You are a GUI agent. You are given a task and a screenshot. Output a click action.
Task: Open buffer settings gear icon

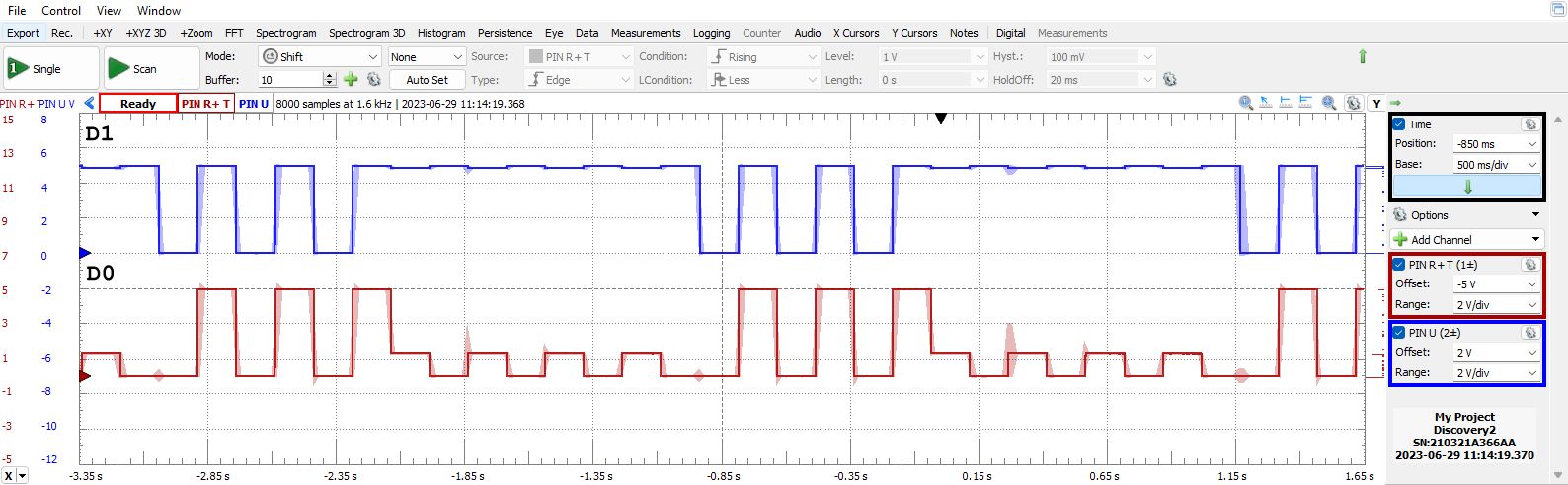374,80
